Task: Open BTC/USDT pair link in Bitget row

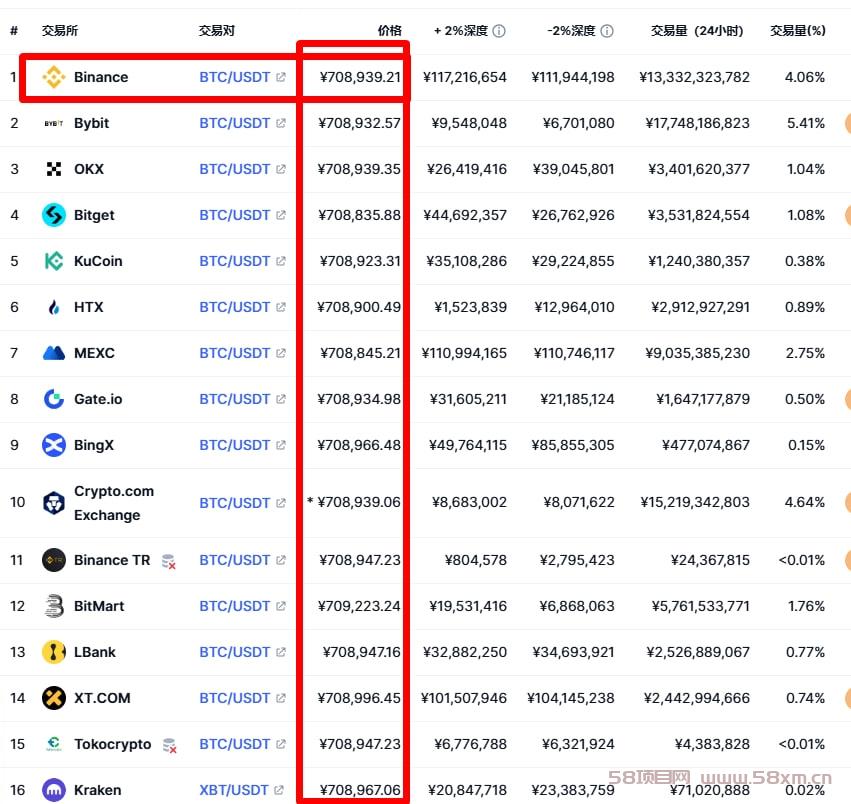Action: tap(234, 216)
